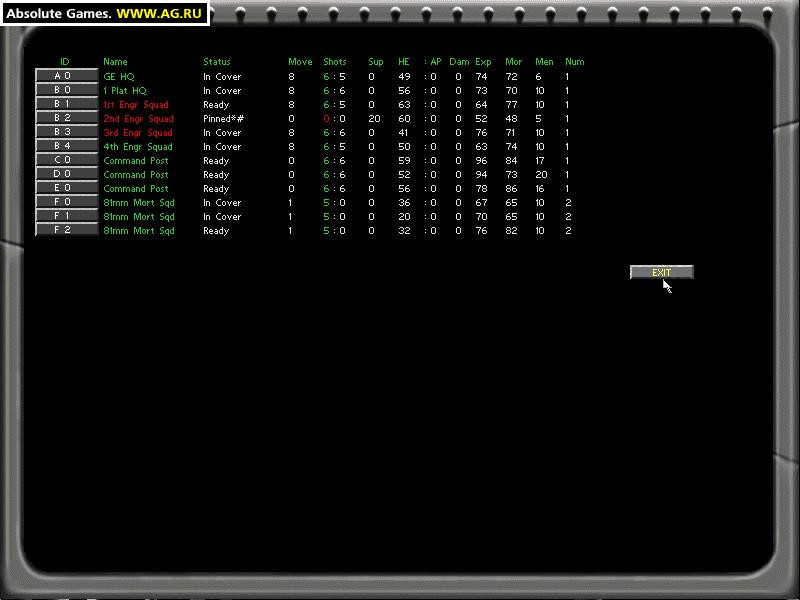The image size is (800, 600).
Task: Click the HE column header
Action: [404, 62]
